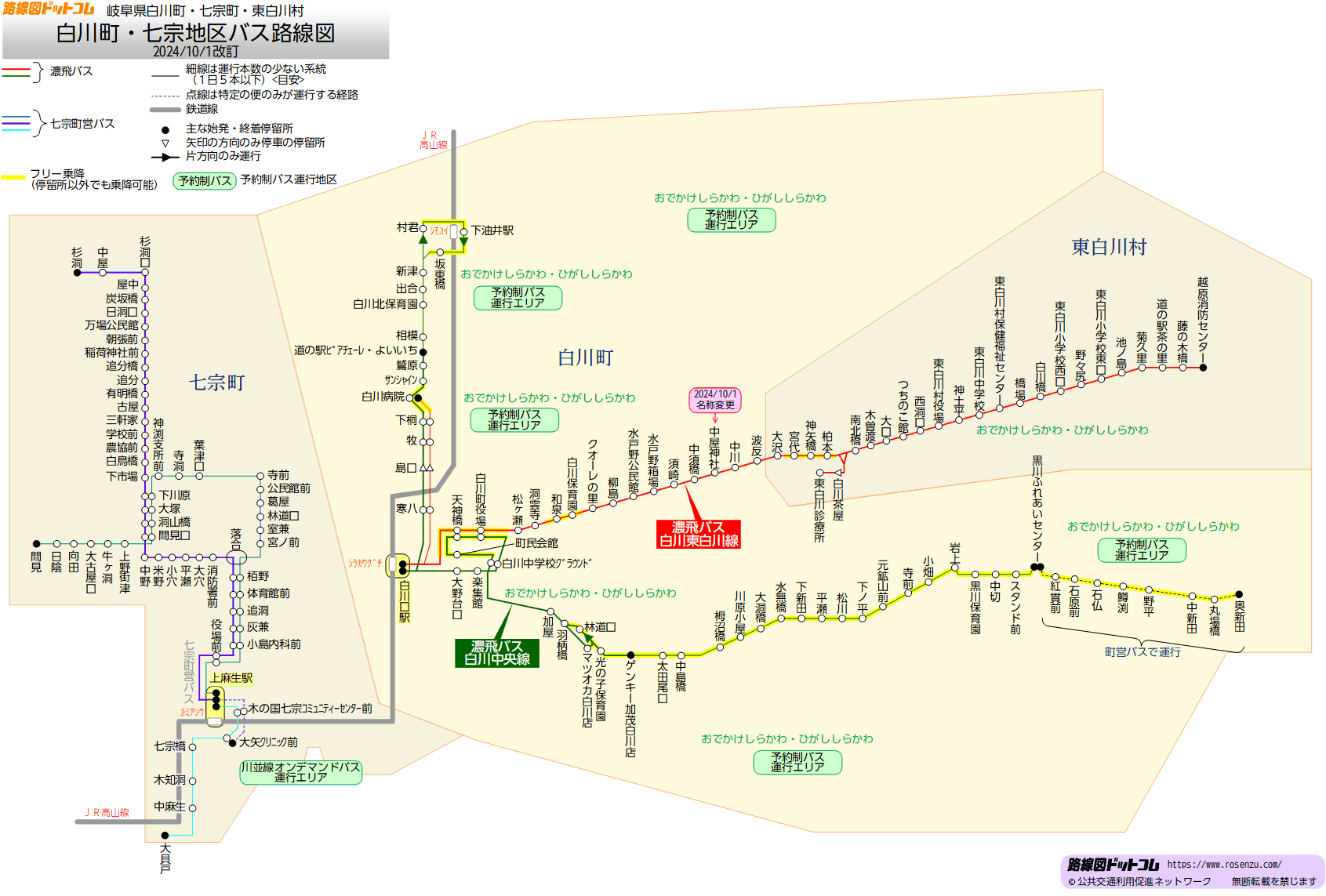Click the 下油井駅 station label
Screen dimensions: 1326x896
point(492,230)
